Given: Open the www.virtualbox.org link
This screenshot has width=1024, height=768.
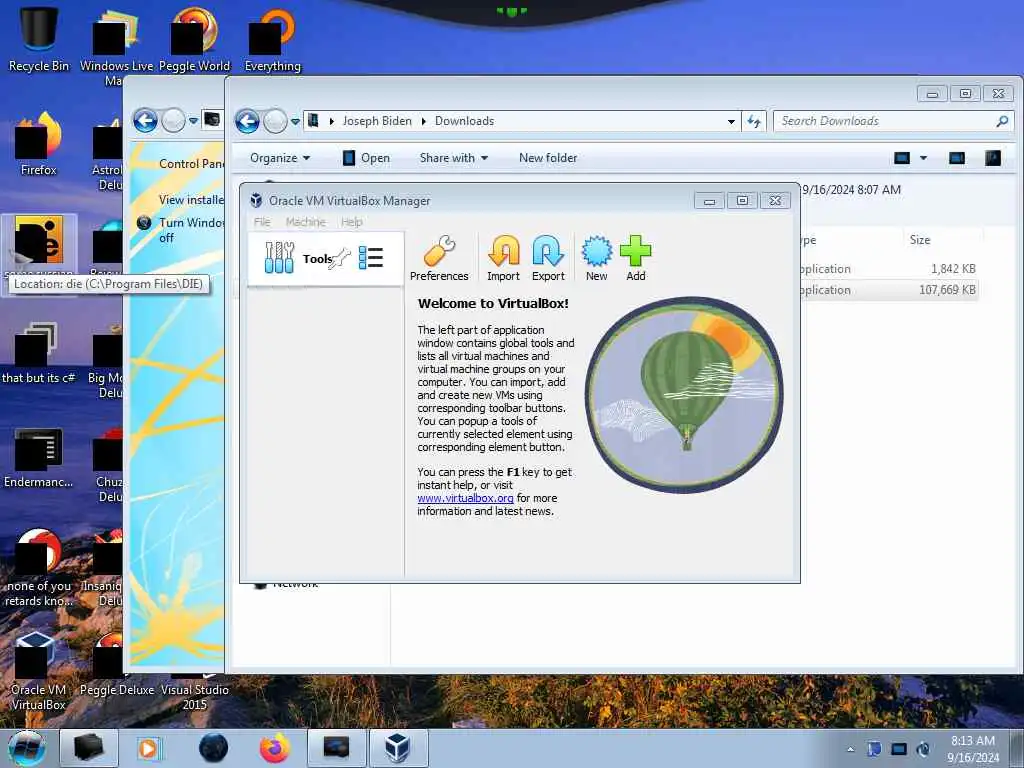Looking at the screenshot, I should [465, 498].
